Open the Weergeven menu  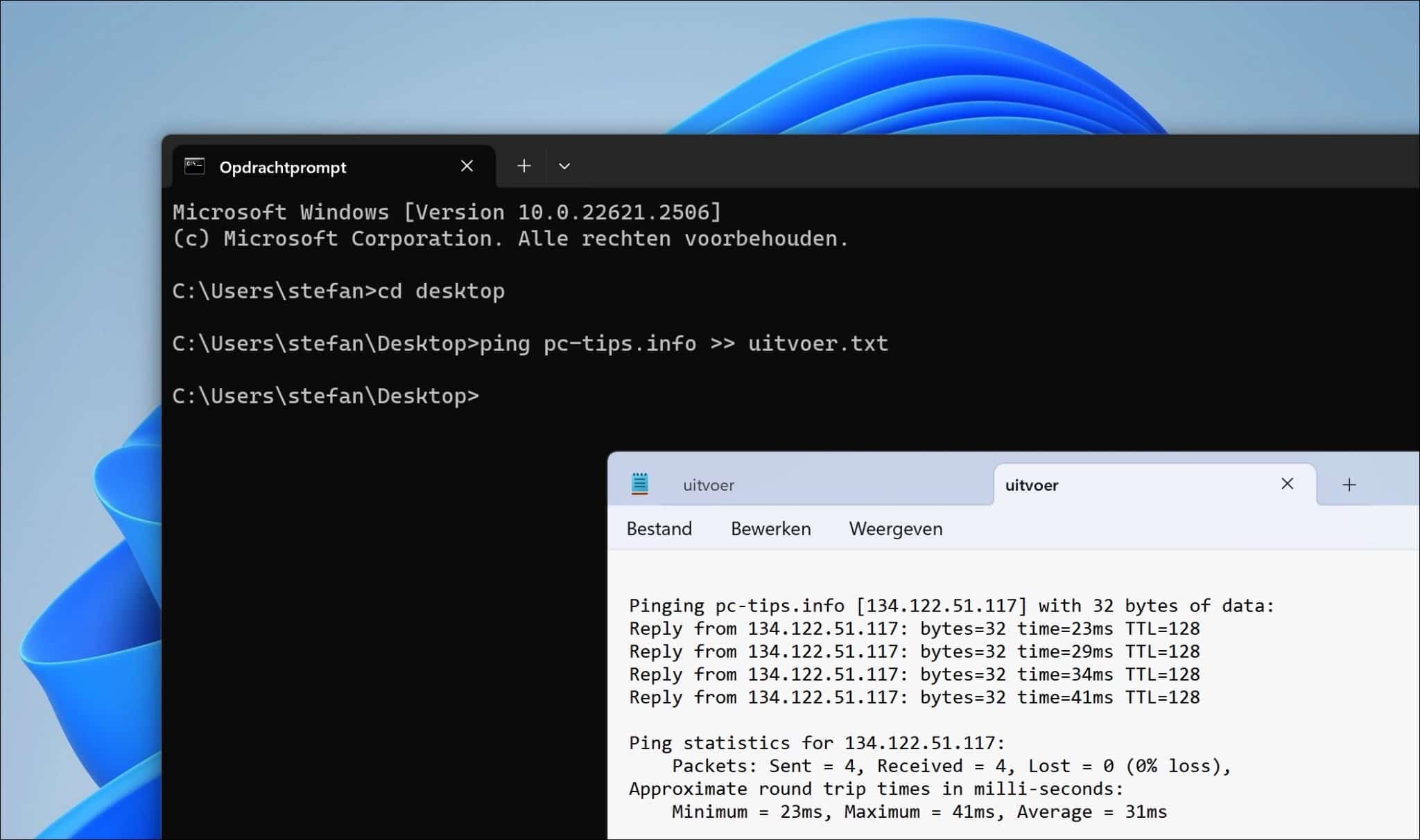click(x=895, y=529)
